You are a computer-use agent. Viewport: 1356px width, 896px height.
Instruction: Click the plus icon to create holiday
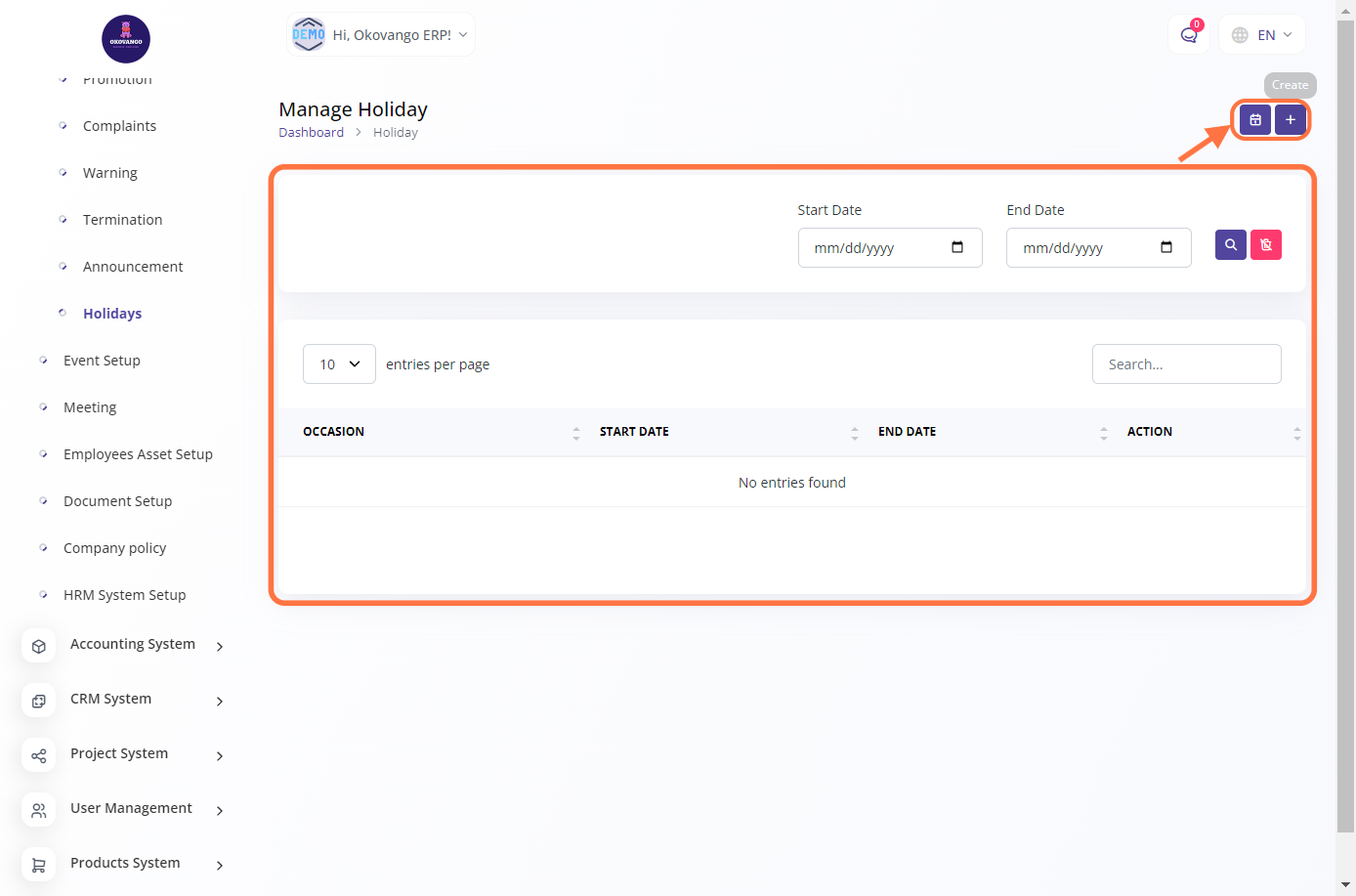[1290, 120]
